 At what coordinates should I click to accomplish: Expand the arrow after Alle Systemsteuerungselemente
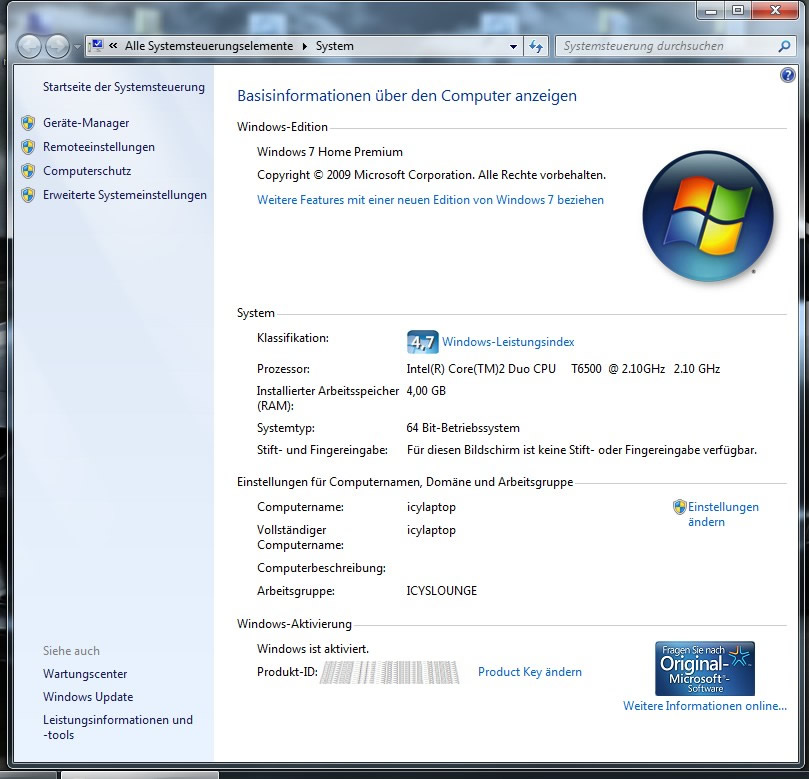304,46
